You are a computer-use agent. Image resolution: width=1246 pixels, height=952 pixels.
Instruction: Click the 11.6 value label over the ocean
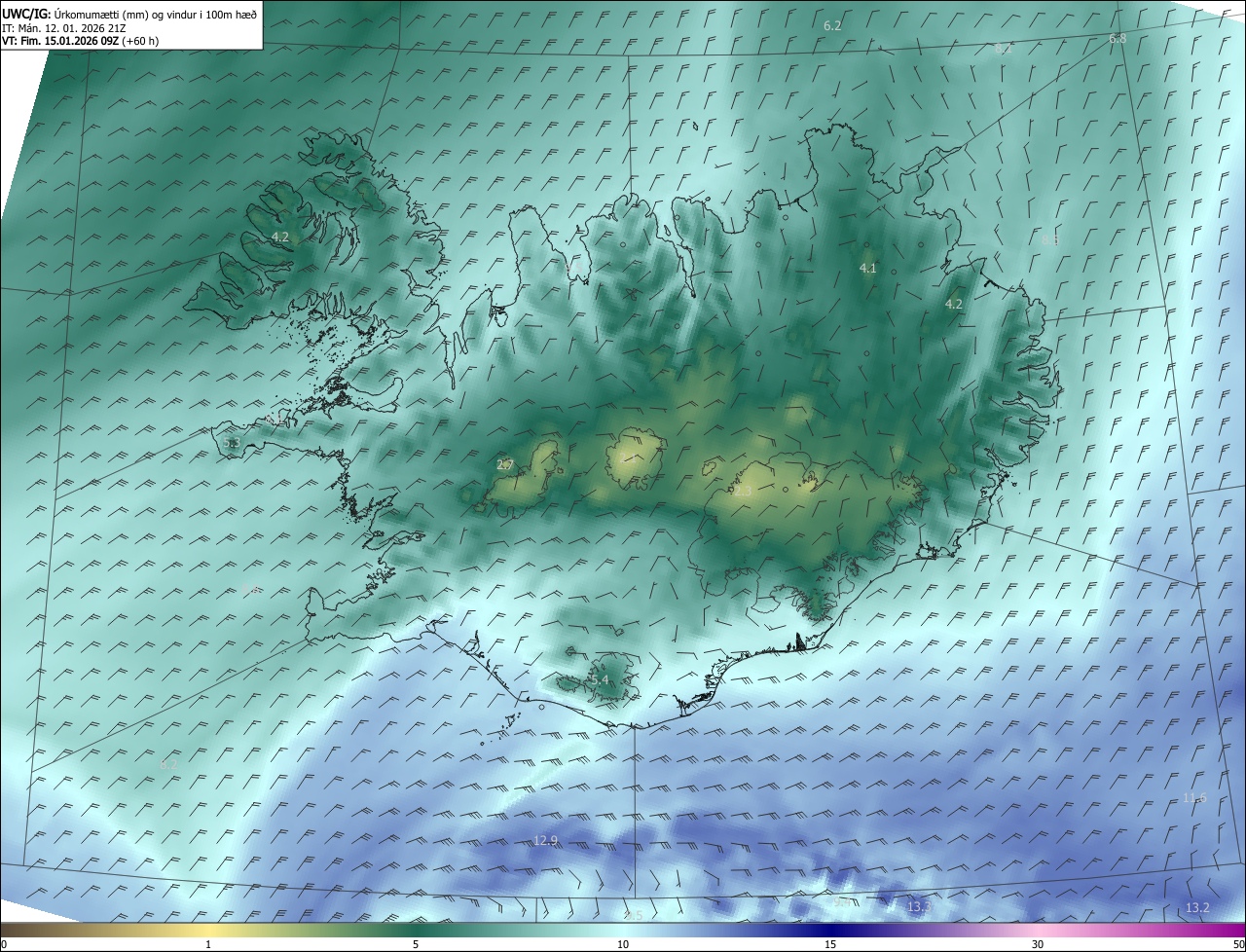pos(1194,798)
